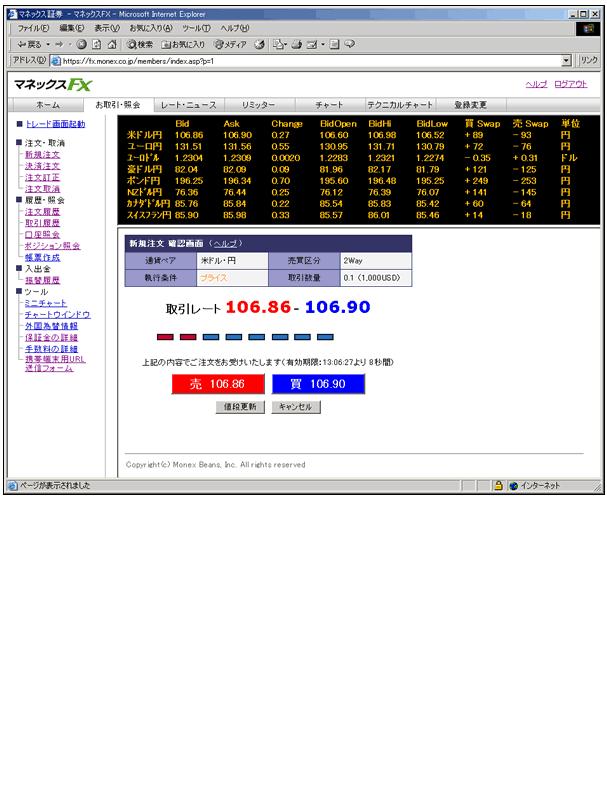The height and width of the screenshot is (800, 607).
Task: Open the 注文訂正 sidebar link
Action: point(42,178)
